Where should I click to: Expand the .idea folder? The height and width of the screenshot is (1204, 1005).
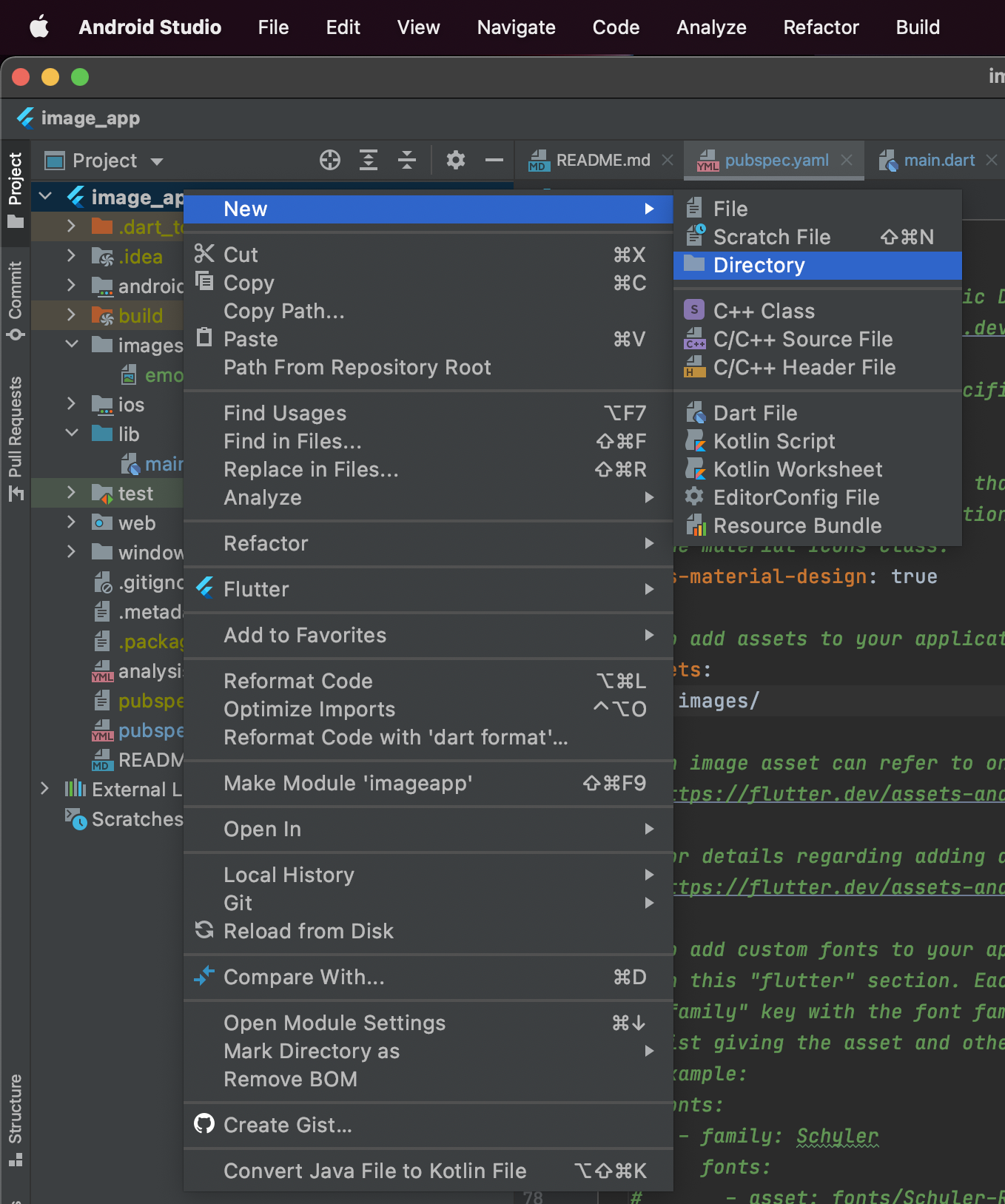click(x=71, y=256)
